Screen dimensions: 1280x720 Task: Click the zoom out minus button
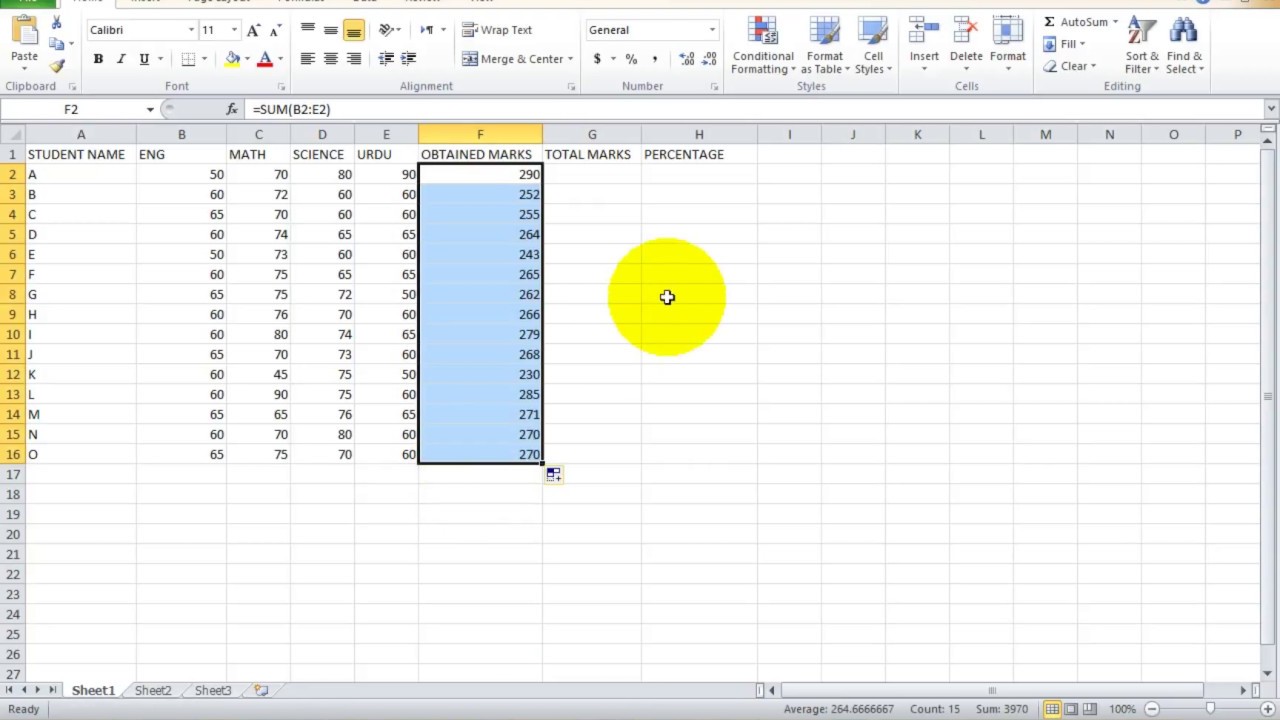pyautogui.click(x=1151, y=709)
